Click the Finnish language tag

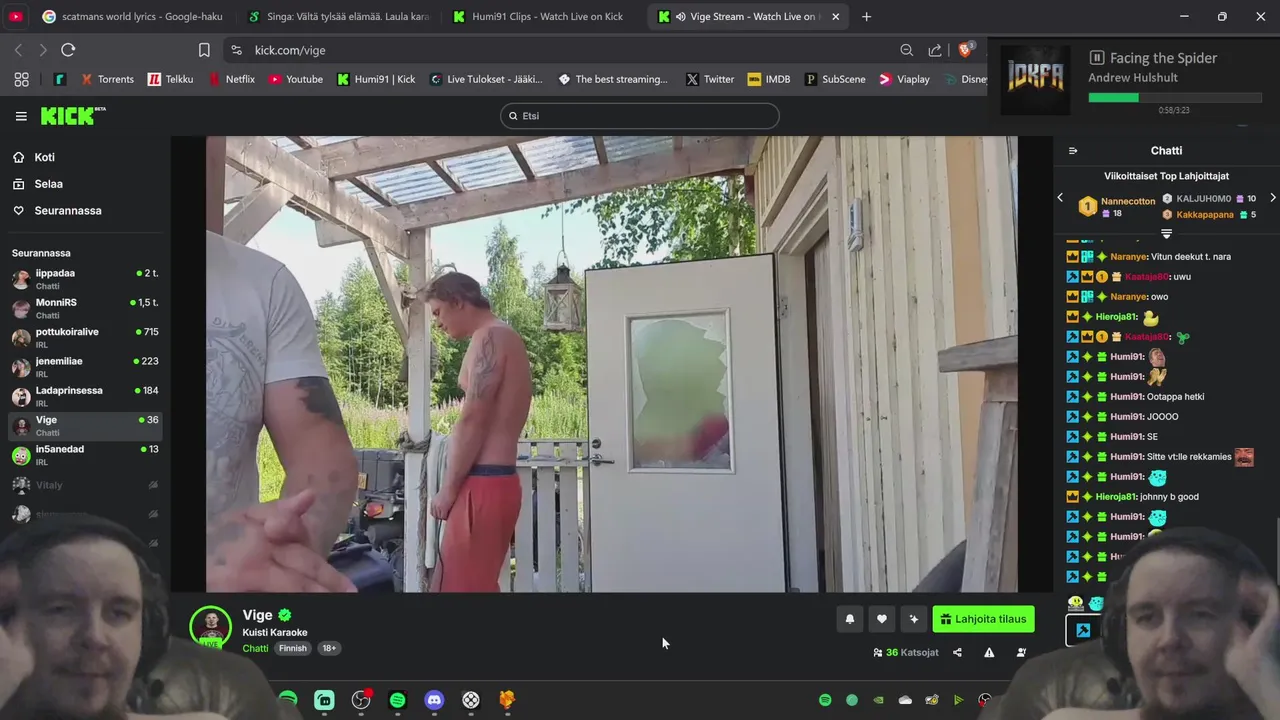pyautogui.click(x=292, y=648)
